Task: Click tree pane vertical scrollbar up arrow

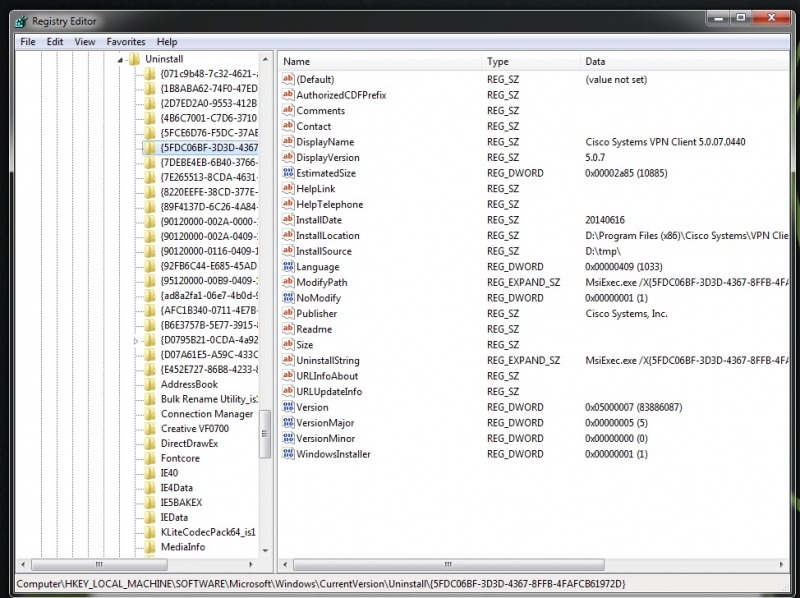Action: pyautogui.click(x=265, y=59)
